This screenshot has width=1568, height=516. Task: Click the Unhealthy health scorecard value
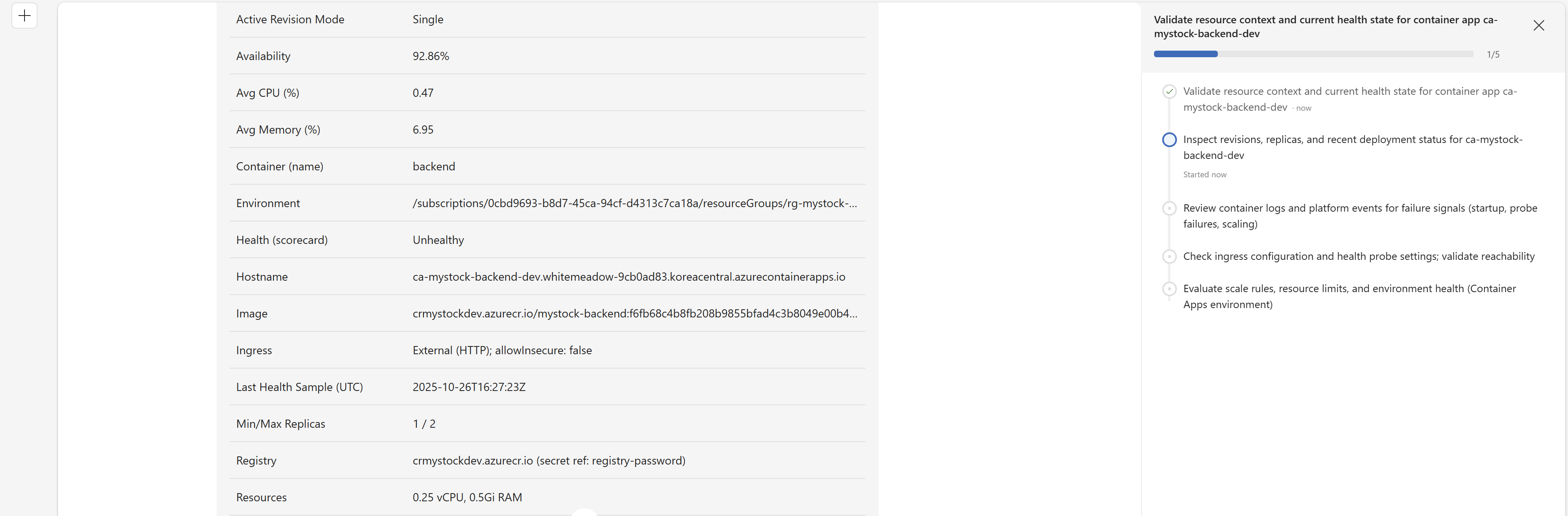pyautogui.click(x=438, y=240)
